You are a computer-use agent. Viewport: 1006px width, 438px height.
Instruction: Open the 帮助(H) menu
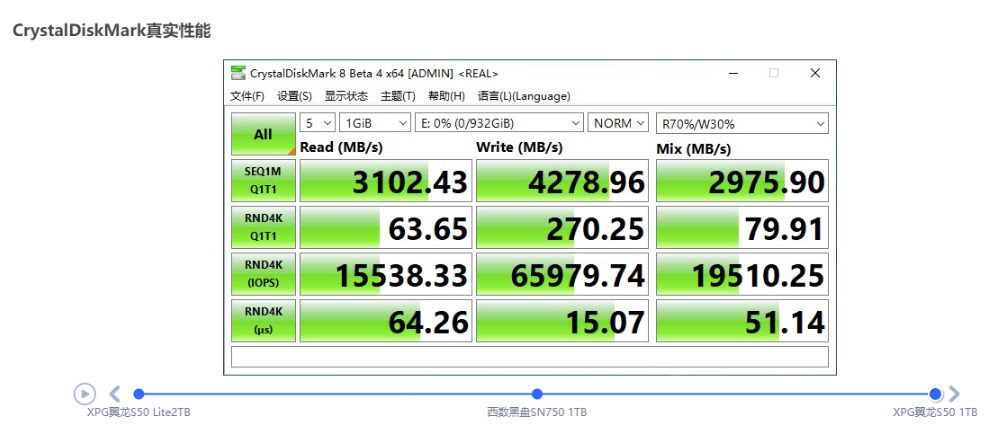(447, 96)
